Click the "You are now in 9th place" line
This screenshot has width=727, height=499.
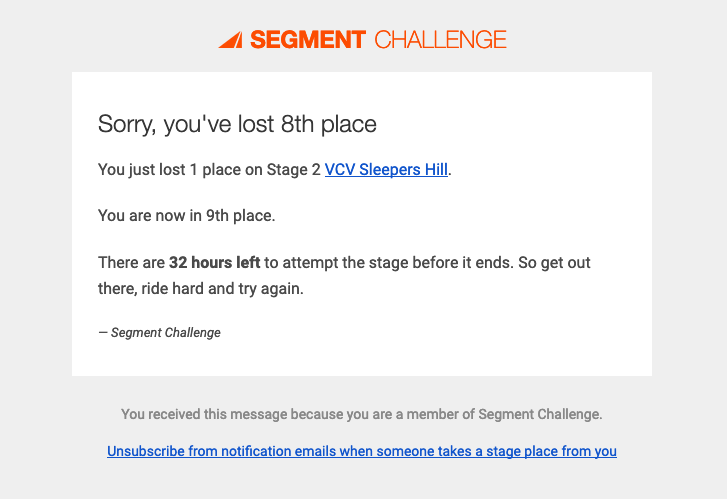[x=186, y=216]
